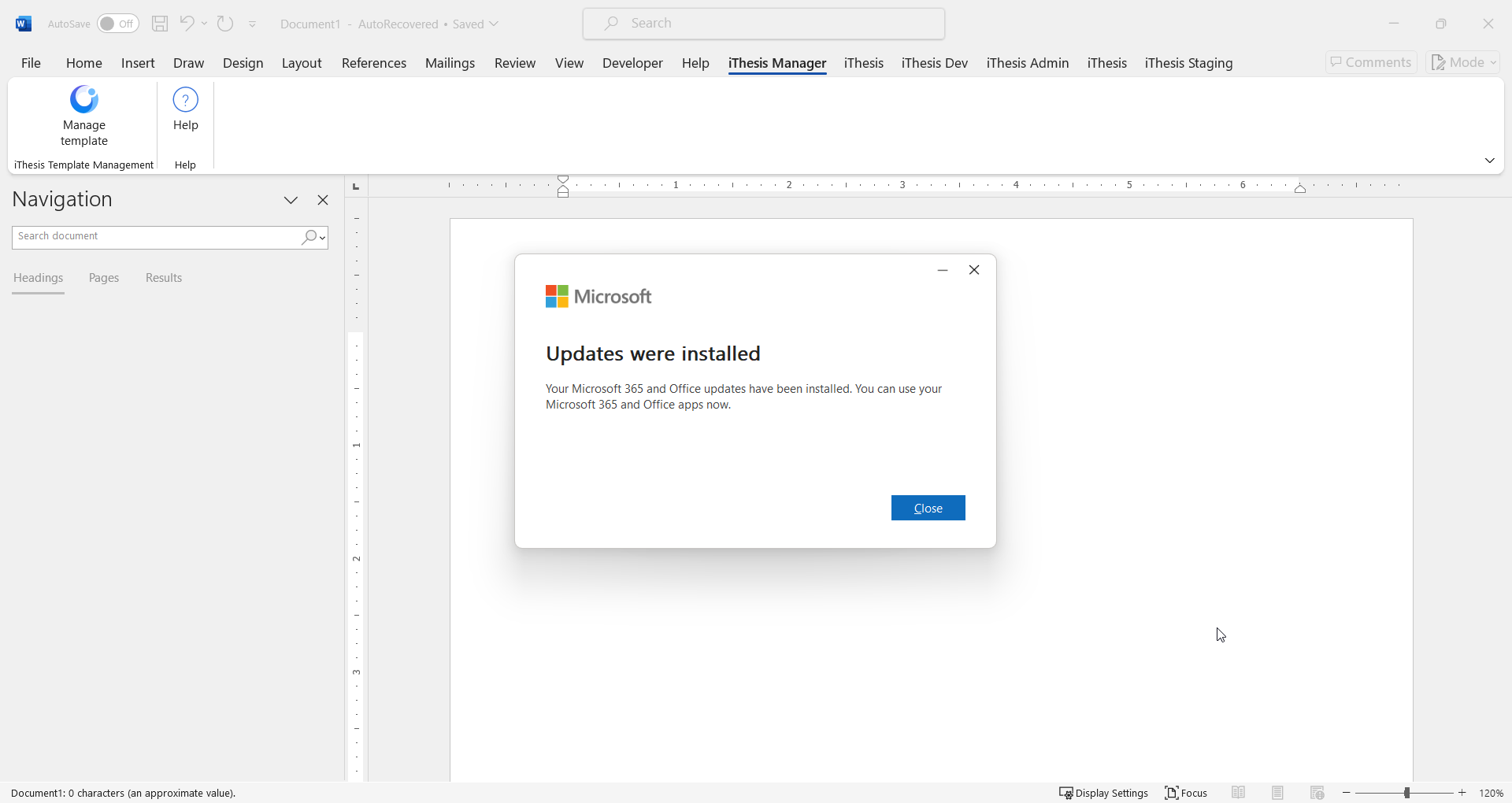
Task: Select the Layout tab
Action: (302, 63)
